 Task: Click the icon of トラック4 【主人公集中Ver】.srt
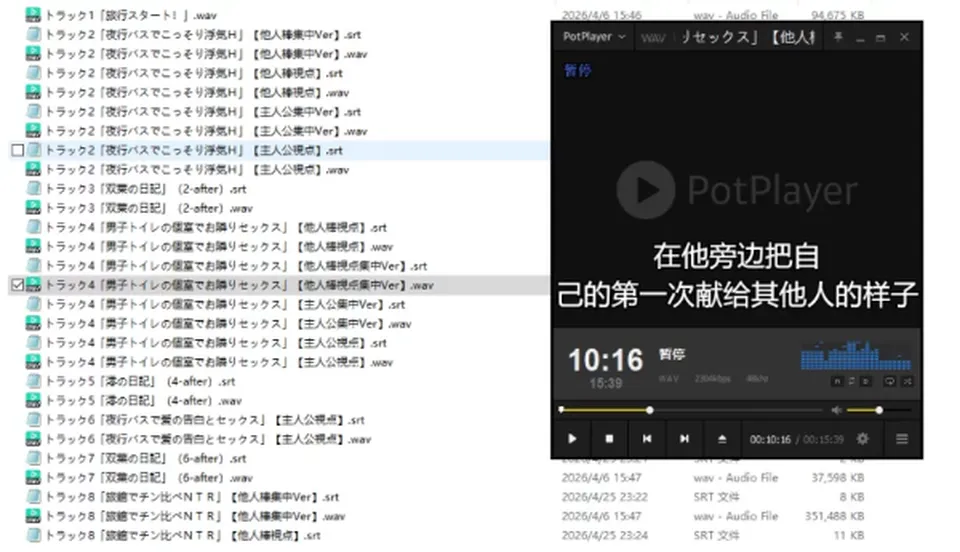coord(33,305)
